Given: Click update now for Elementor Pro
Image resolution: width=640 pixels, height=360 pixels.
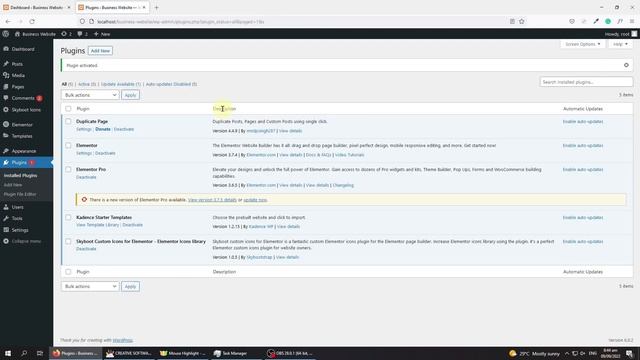Looking at the screenshot, I should [x=255, y=200].
